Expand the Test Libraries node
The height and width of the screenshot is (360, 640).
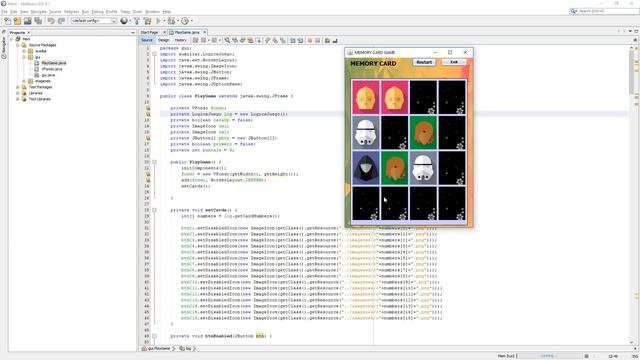point(18,99)
